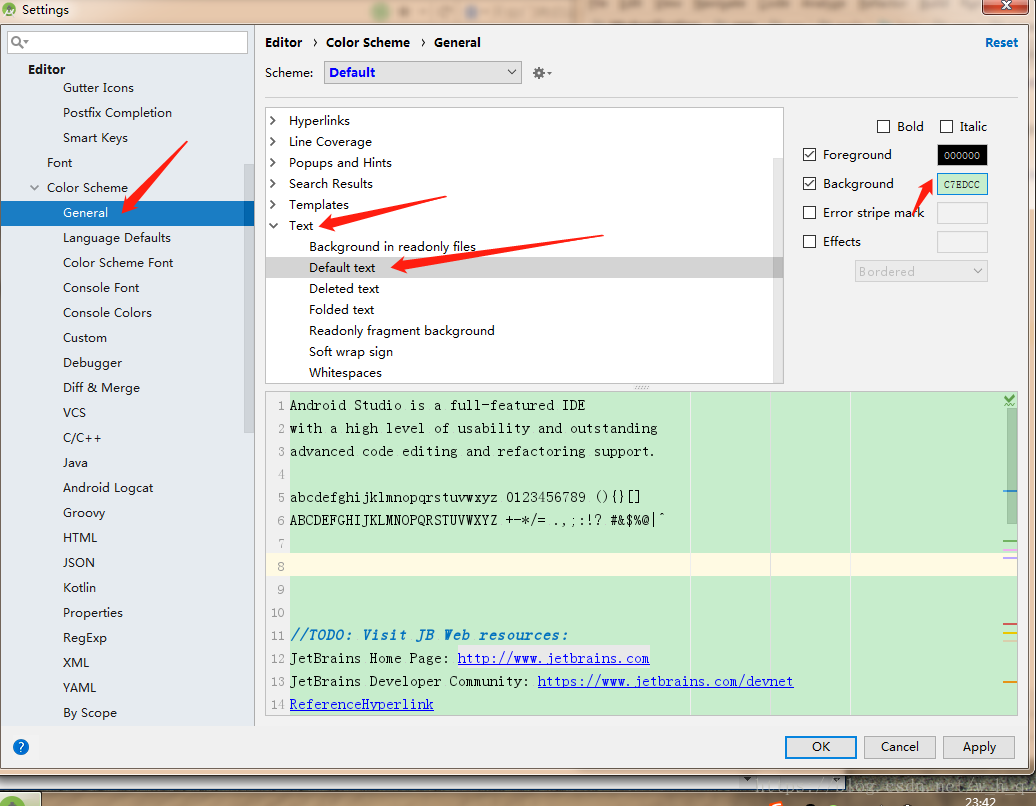Open Android Logcat color settings

[x=108, y=488]
